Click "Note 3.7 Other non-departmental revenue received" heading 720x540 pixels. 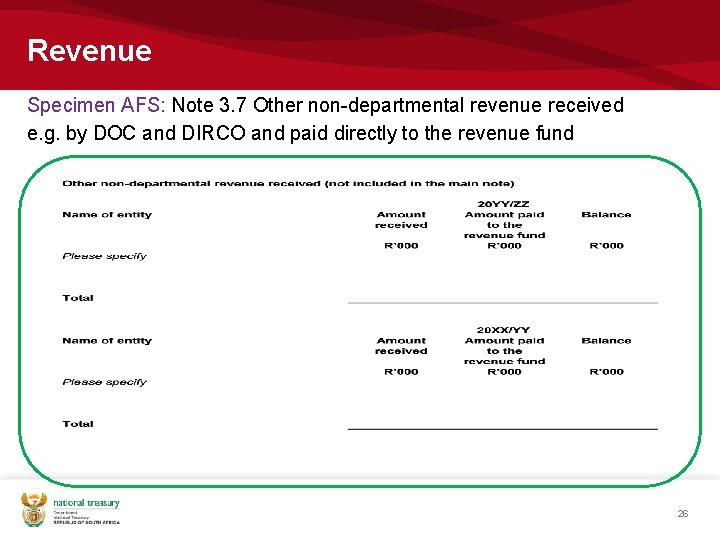point(398,105)
